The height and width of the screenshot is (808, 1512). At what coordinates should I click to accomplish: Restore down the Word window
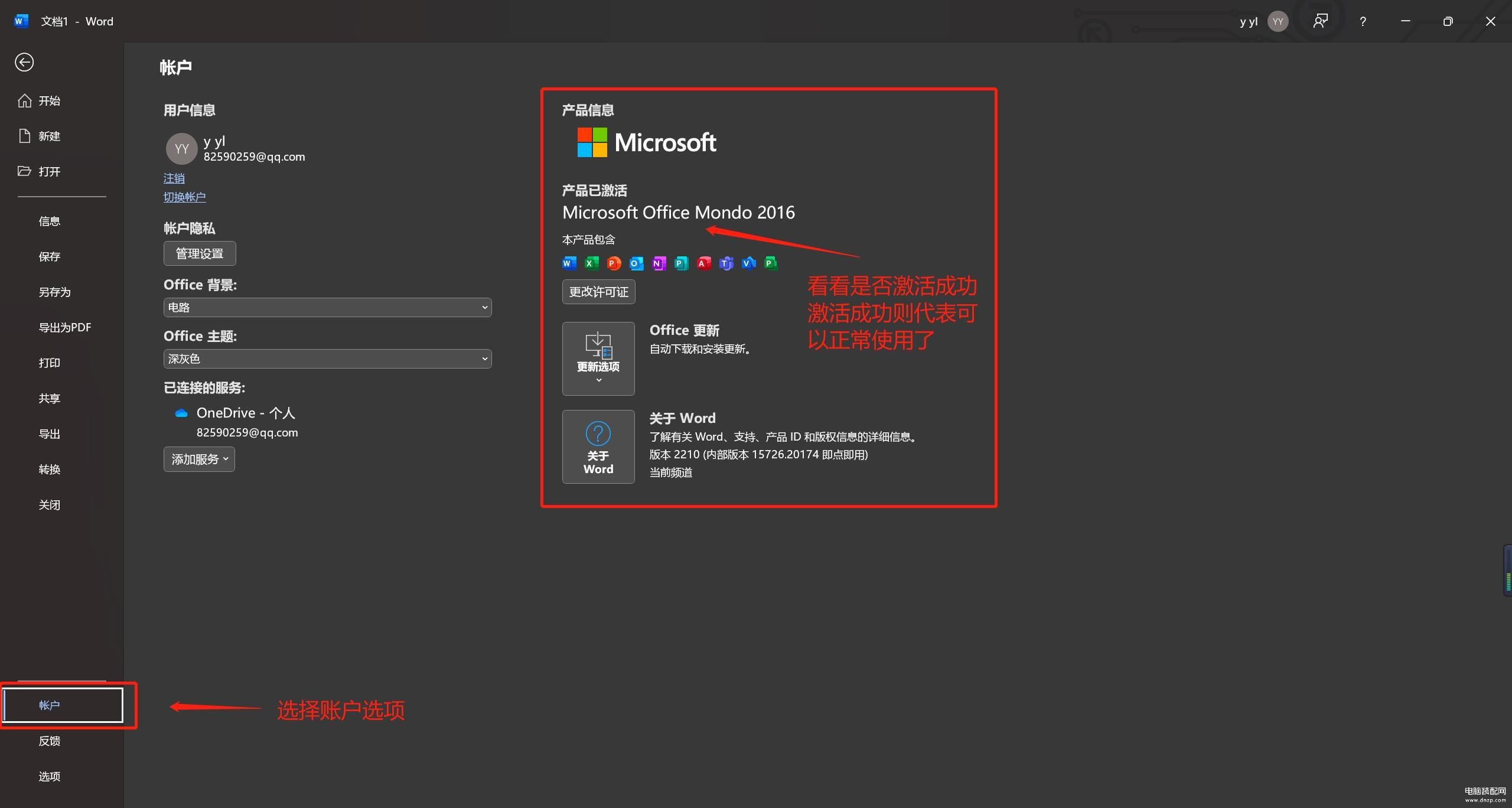click(x=1448, y=21)
